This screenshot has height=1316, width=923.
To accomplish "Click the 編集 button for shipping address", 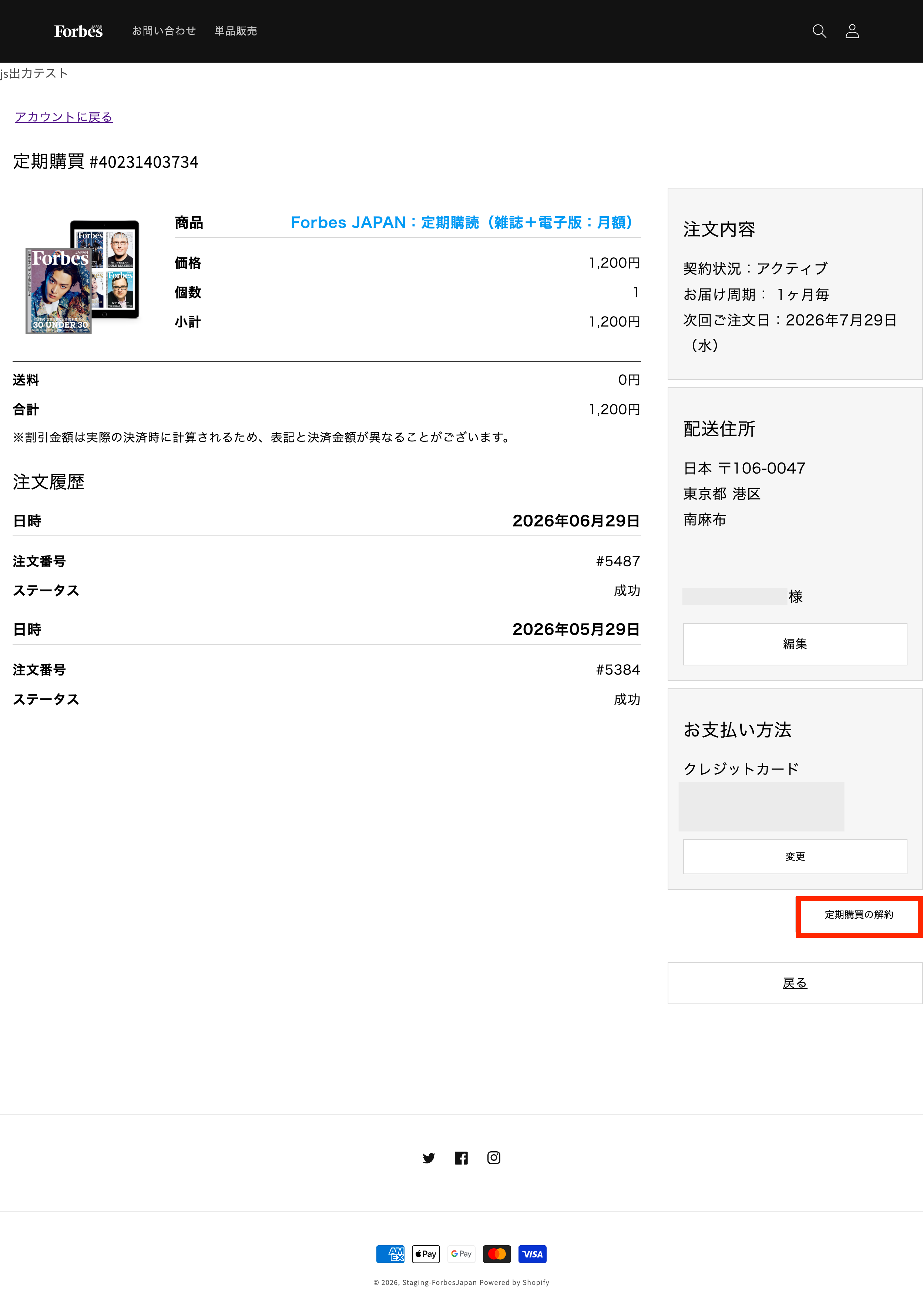I will pyautogui.click(x=795, y=644).
